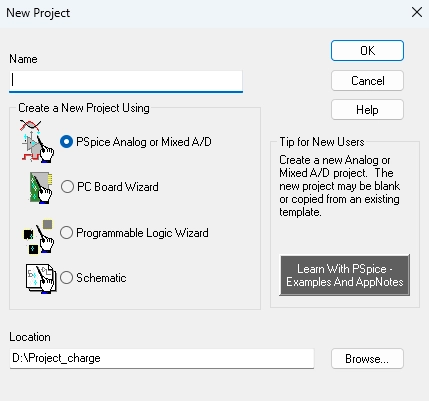Click the 'PC Board Wizard' label text
429x401 pixels.
coord(118,187)
